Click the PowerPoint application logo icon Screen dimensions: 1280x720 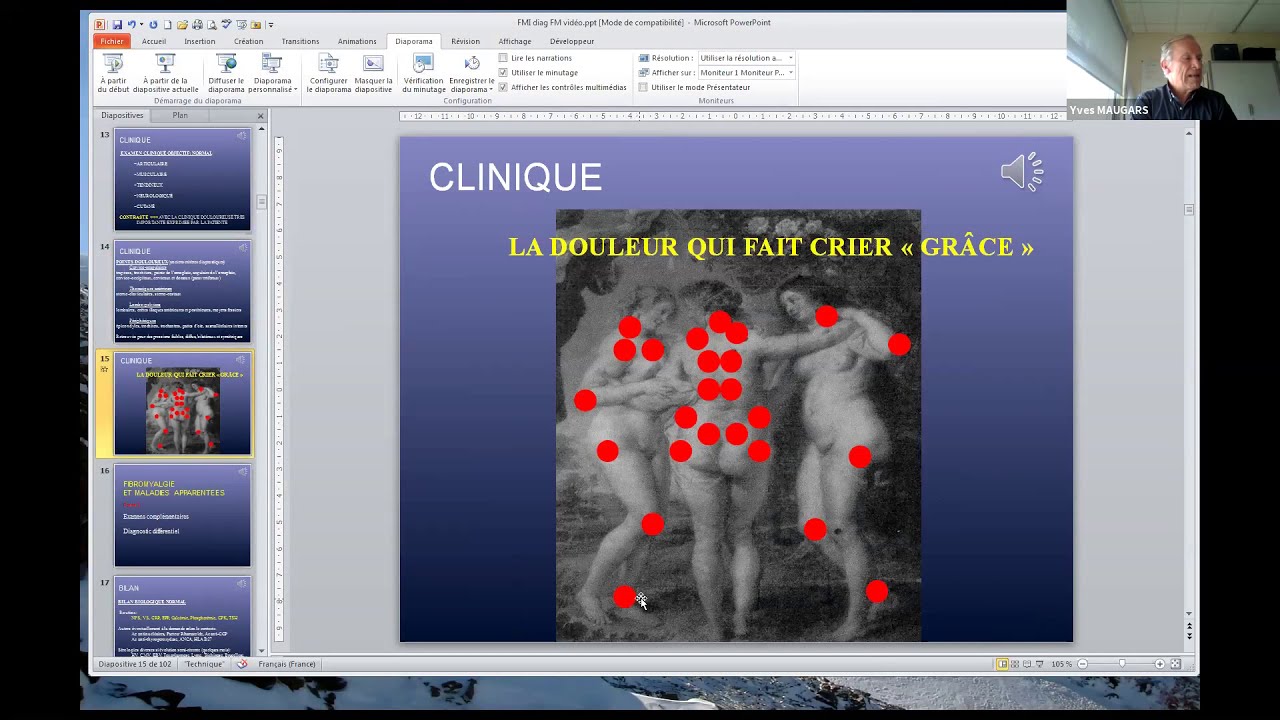click(99, 25)
